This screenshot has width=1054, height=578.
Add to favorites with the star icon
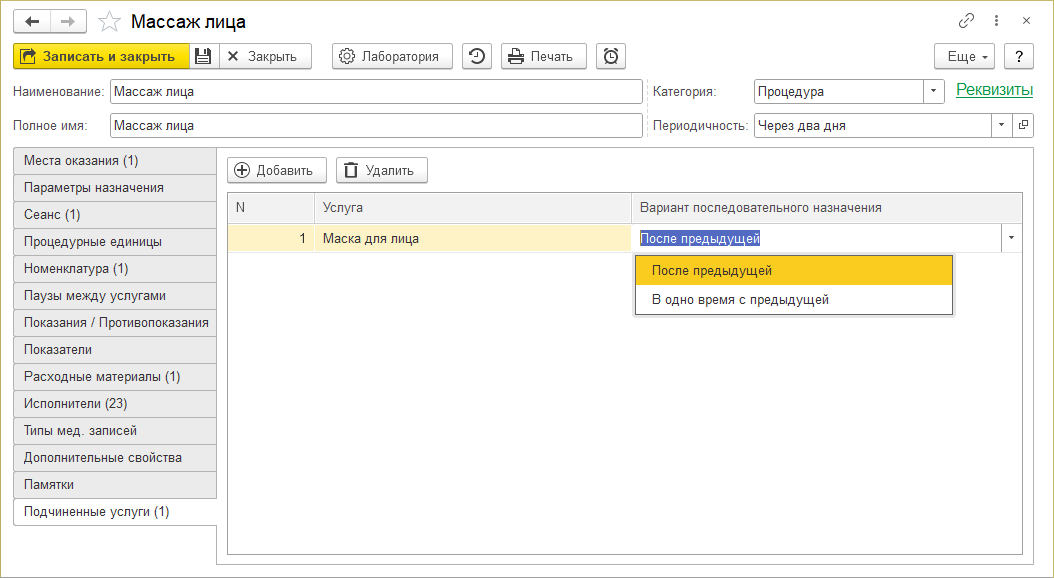point(110,21)
